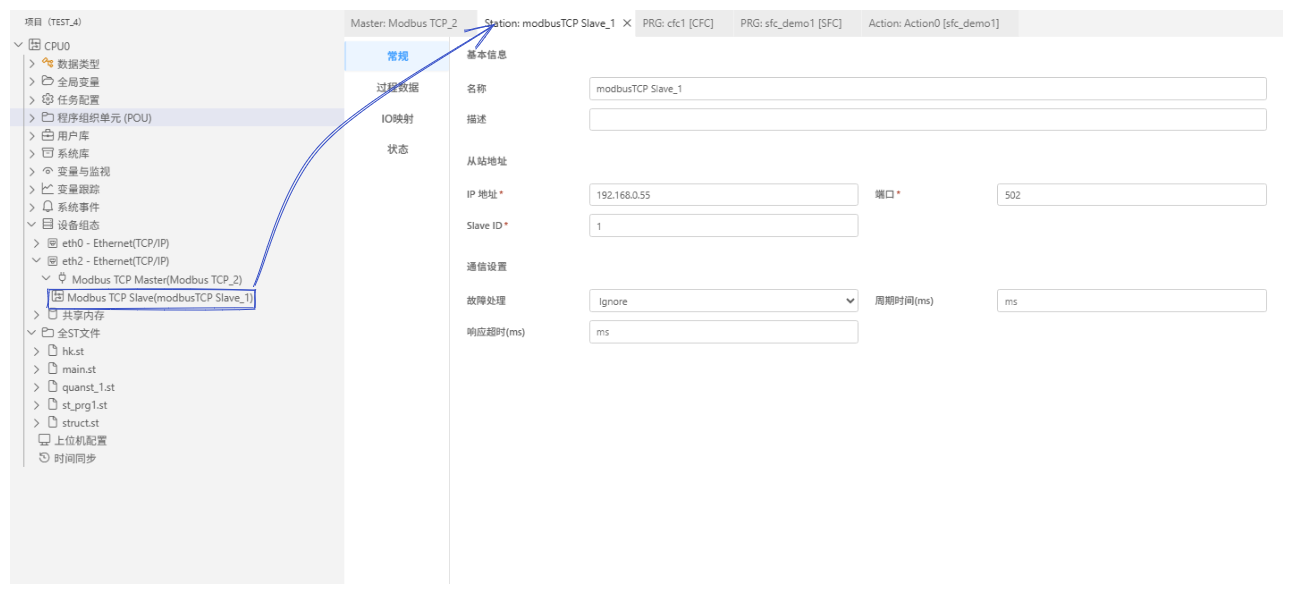The height and width of the screenshot is (594, 1293).
Task: Switch to PRG: cfc1 [CFC] tab
Action: tap(678, 23)
